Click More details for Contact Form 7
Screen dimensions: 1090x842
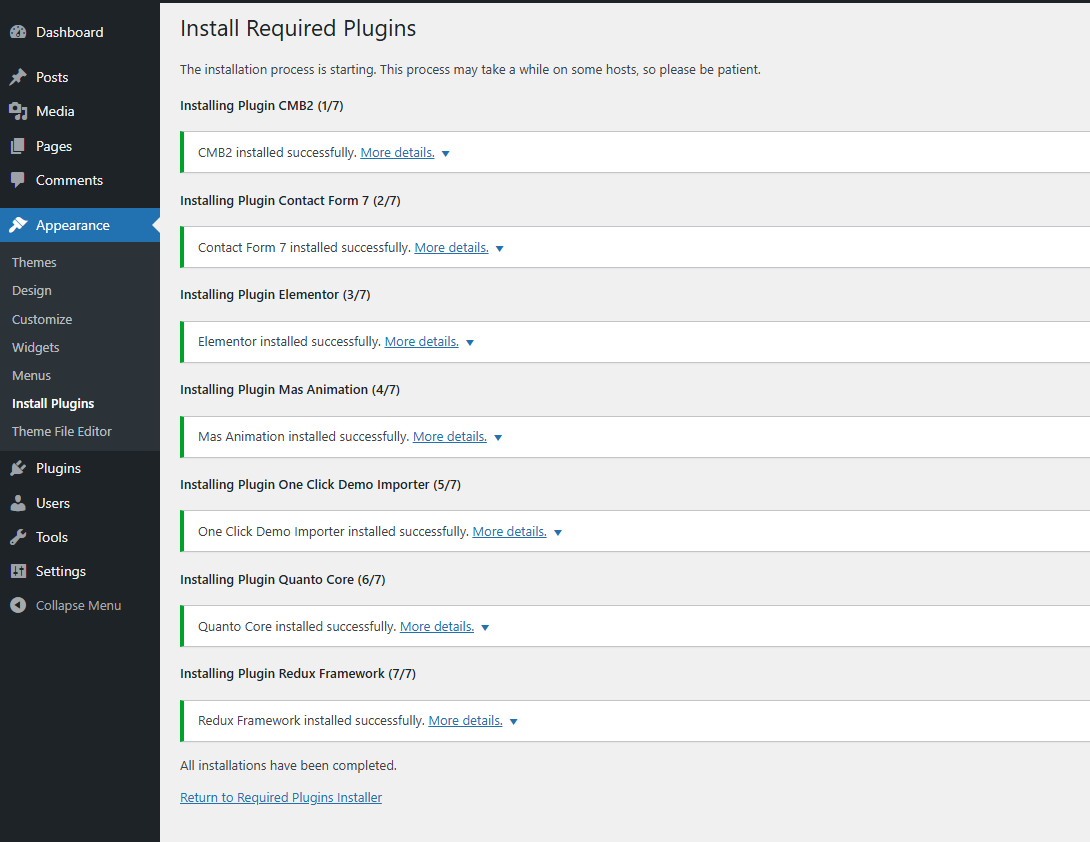point(451,248)
